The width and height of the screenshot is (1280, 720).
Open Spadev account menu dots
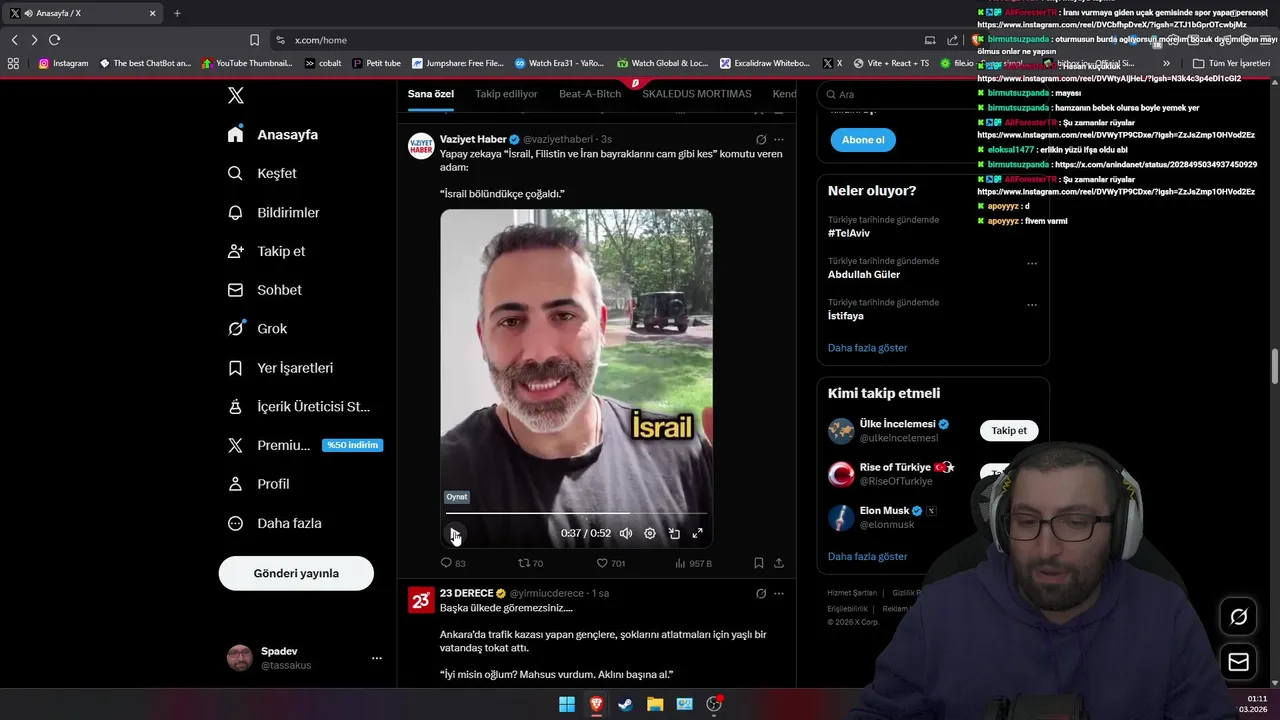(377, 658)
